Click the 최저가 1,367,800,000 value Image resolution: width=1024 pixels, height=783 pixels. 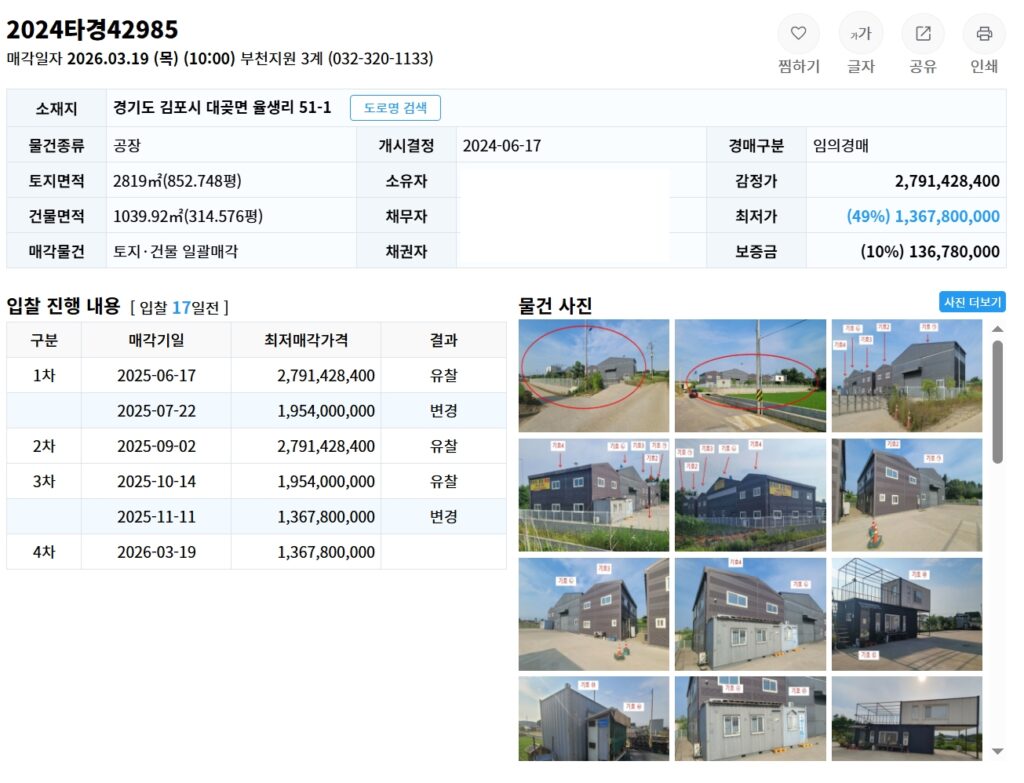[922, 216]
